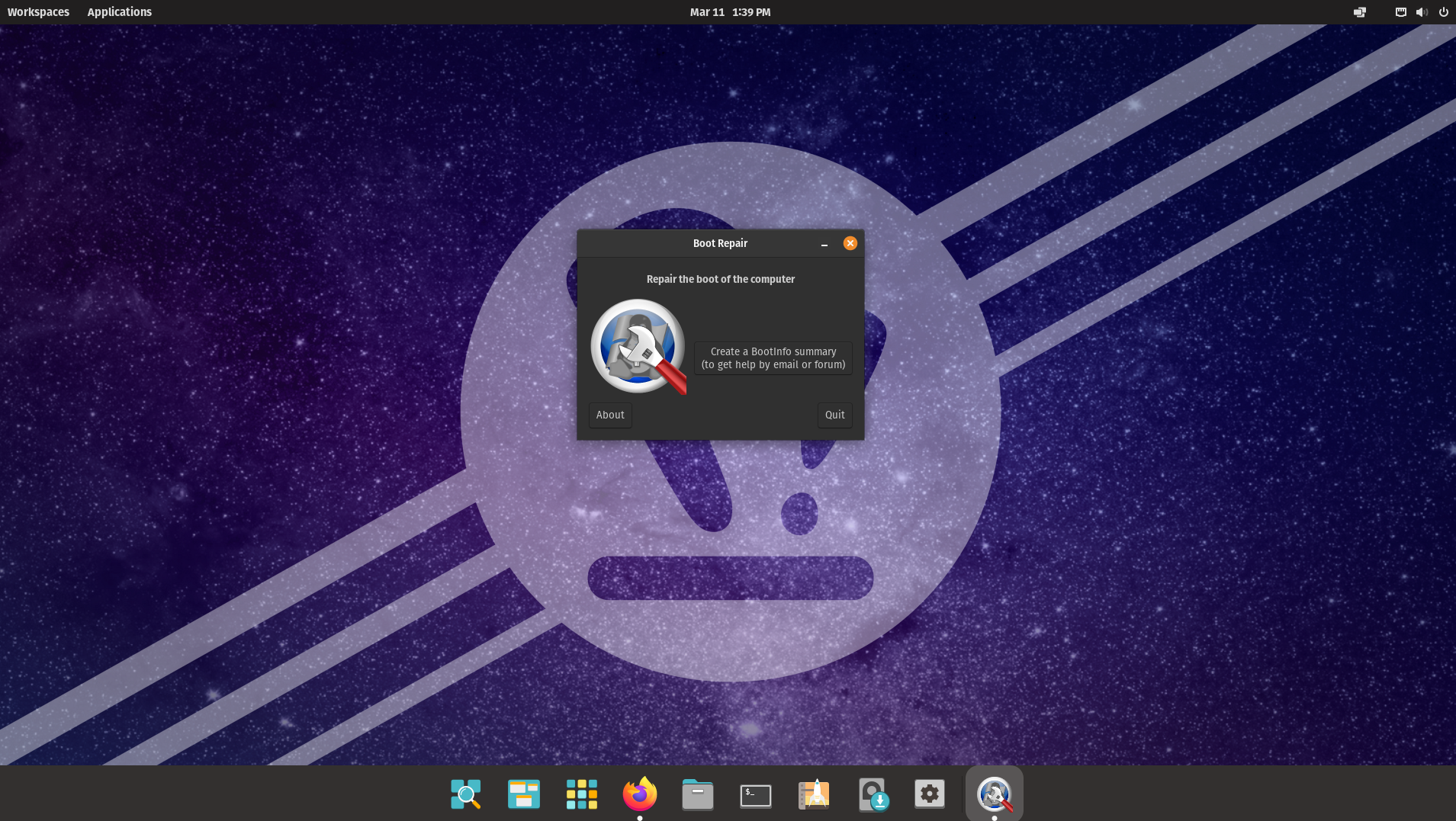Open the About dialog

[x=610, y=415]
